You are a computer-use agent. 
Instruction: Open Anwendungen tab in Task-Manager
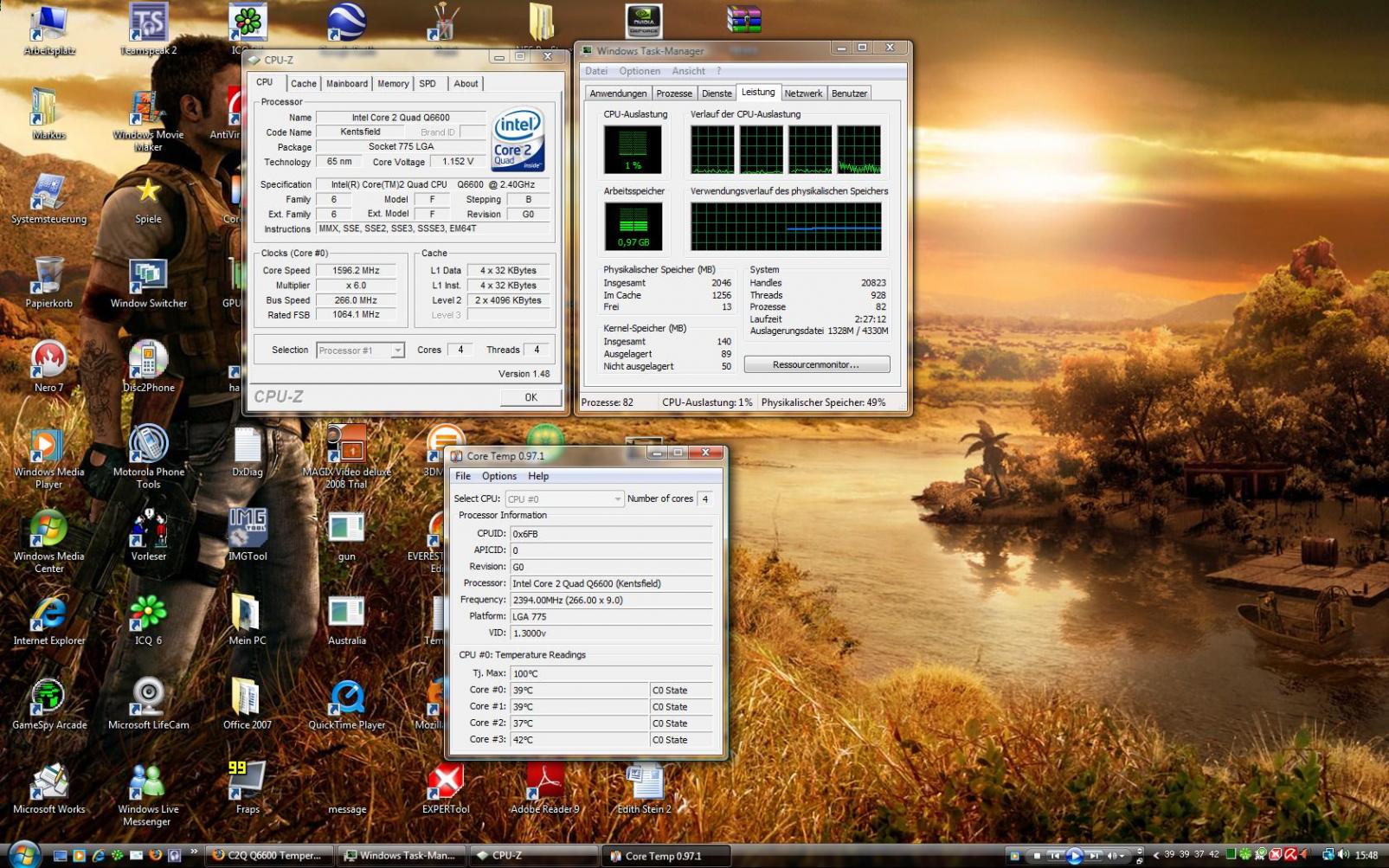(618, 93)
